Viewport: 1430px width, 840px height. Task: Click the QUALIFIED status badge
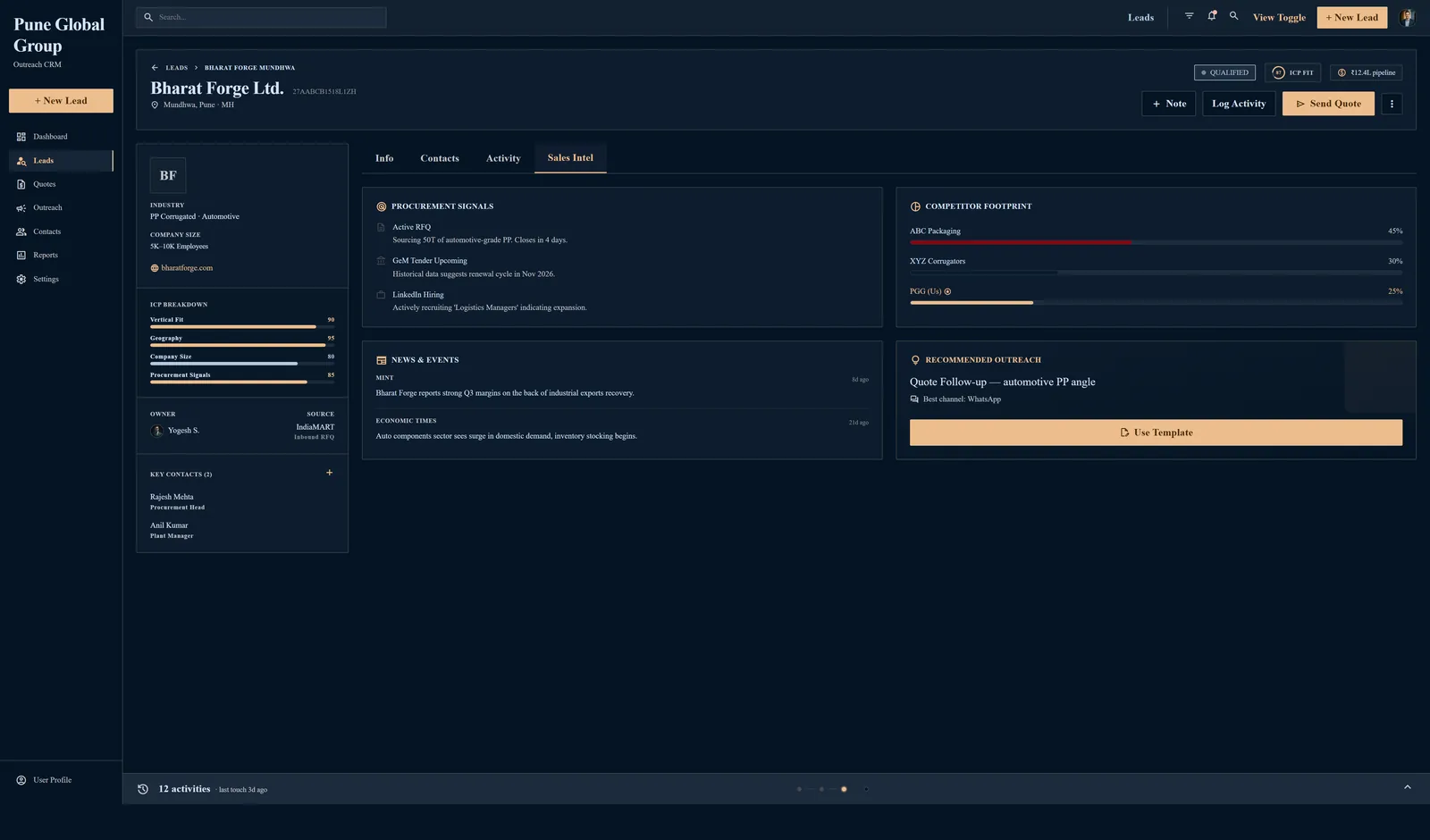(1224, 72)
